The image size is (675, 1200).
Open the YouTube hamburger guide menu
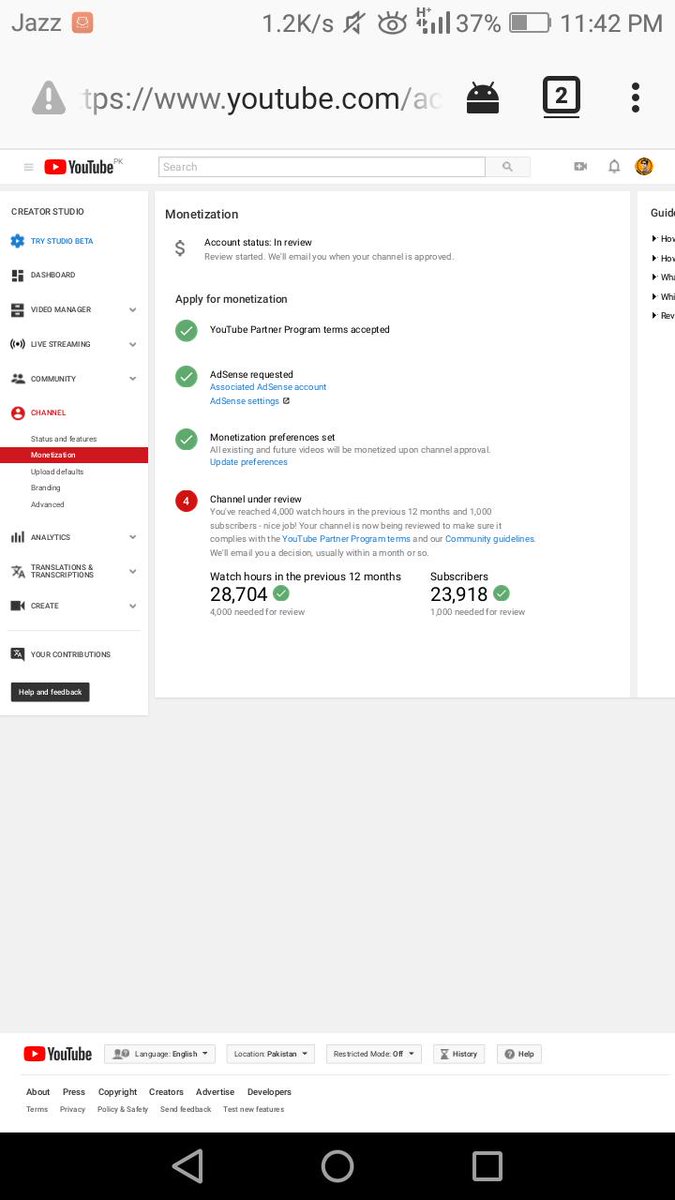pyautogui.click(x=28, y=167)
